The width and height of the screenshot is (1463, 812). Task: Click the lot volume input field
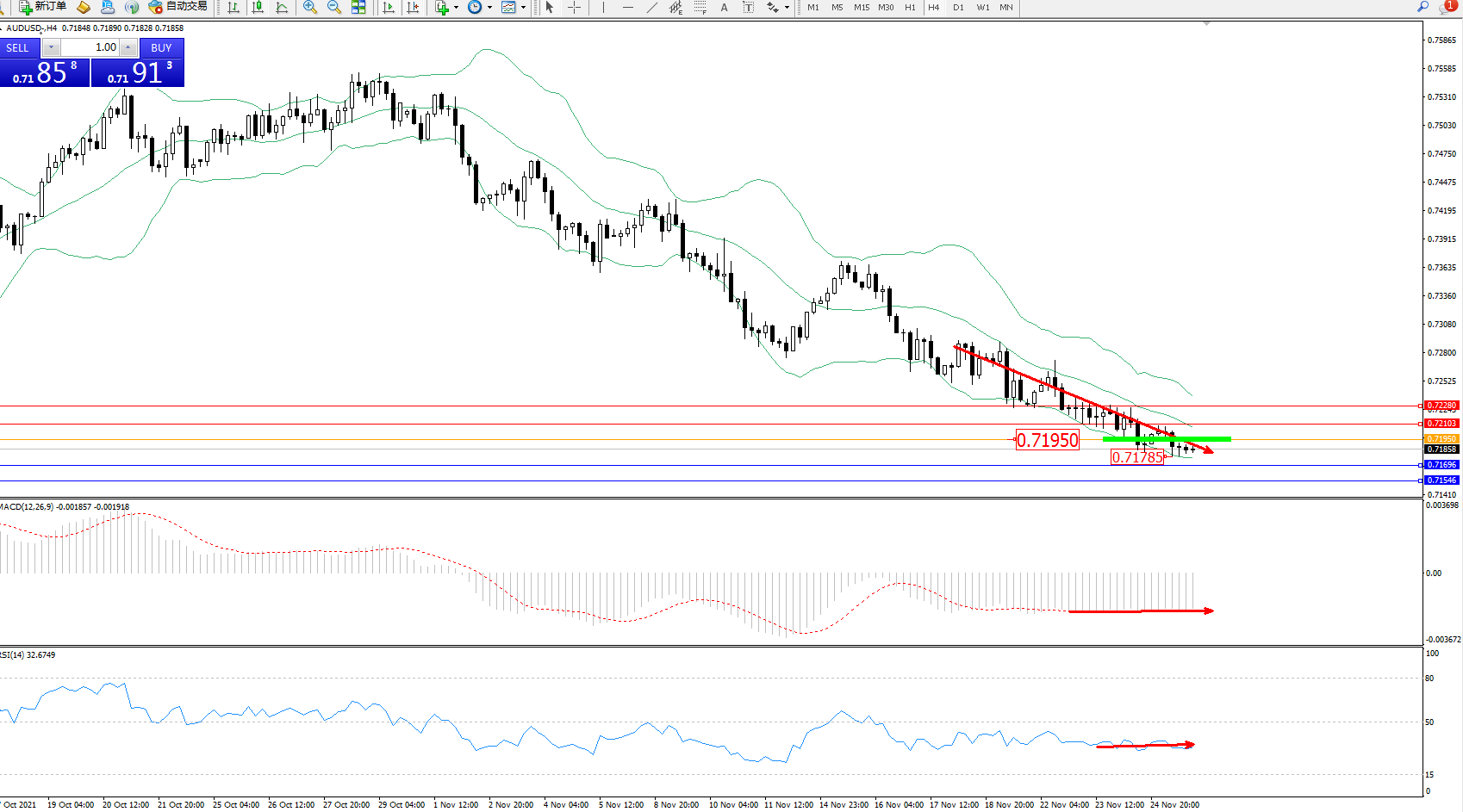(x=90, y=47)
